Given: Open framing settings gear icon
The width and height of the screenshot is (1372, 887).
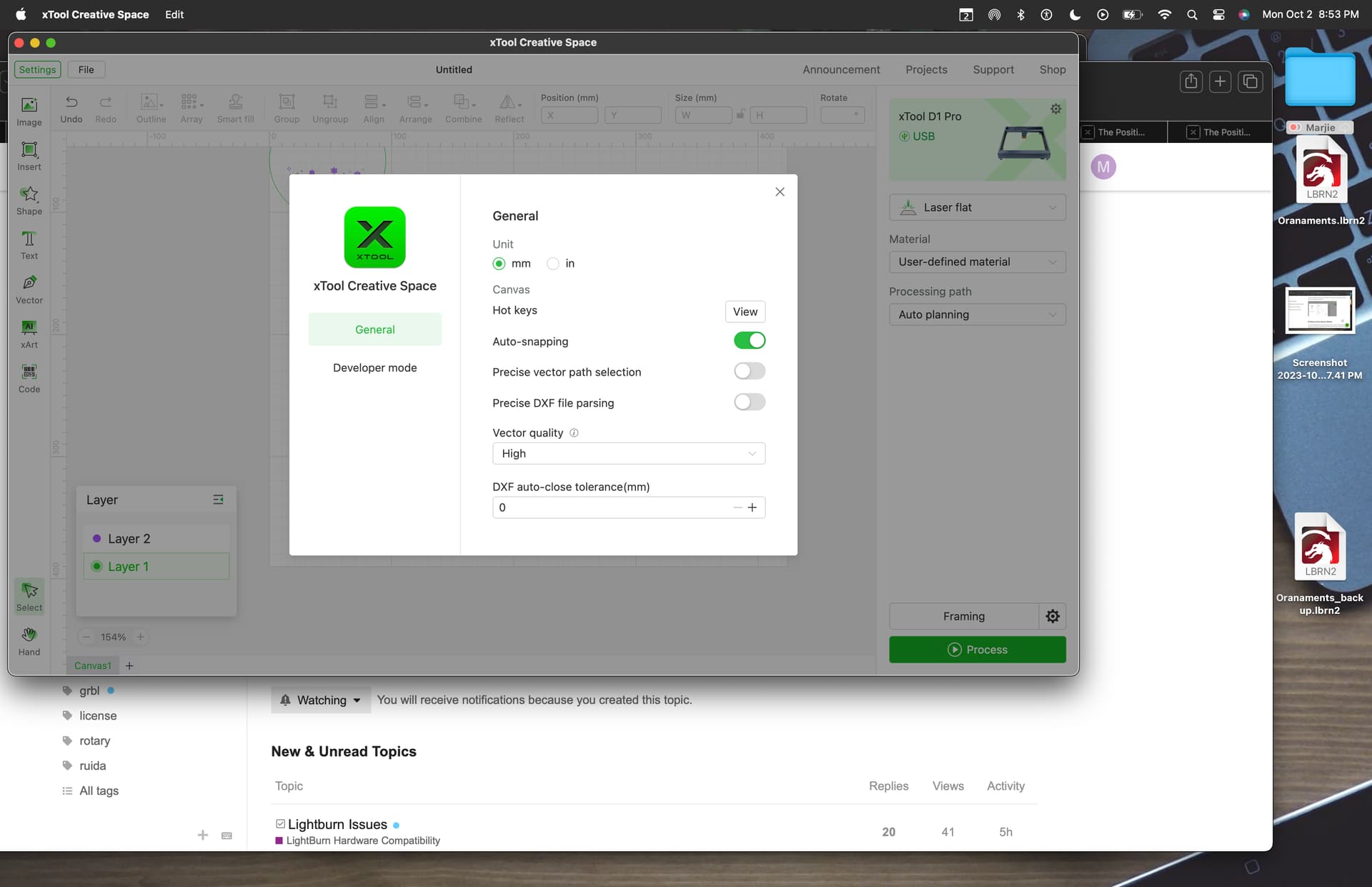Looking at the screenshot, I should [1053, 616].
